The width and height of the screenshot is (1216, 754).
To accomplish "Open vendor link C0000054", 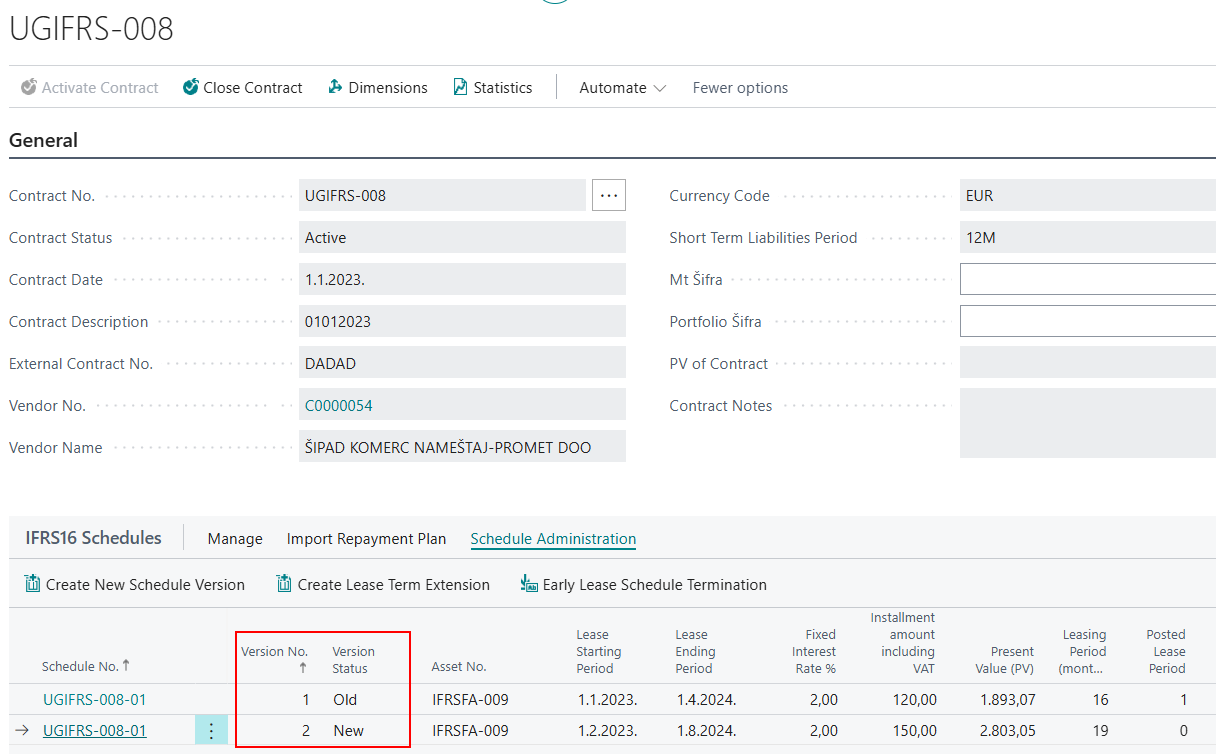I will [x=339, y=405].
